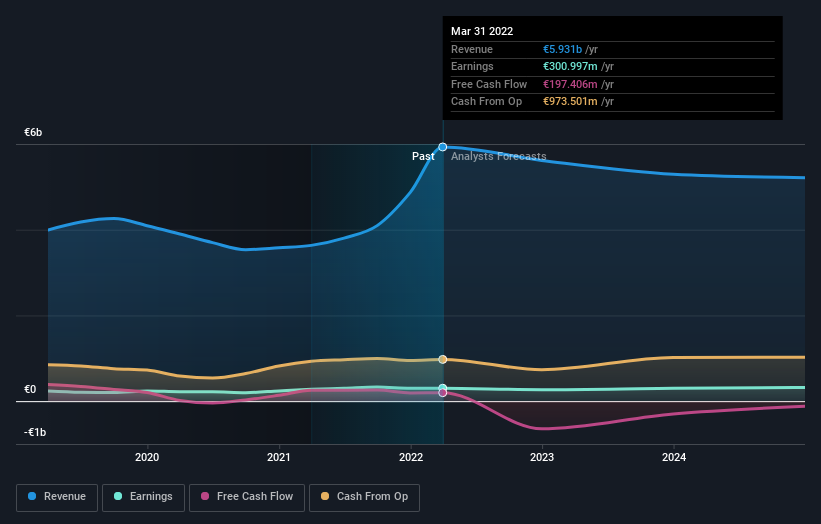
Task: Click the 'Cash From Op' row label in the tooltip
Action: point(486,102)
